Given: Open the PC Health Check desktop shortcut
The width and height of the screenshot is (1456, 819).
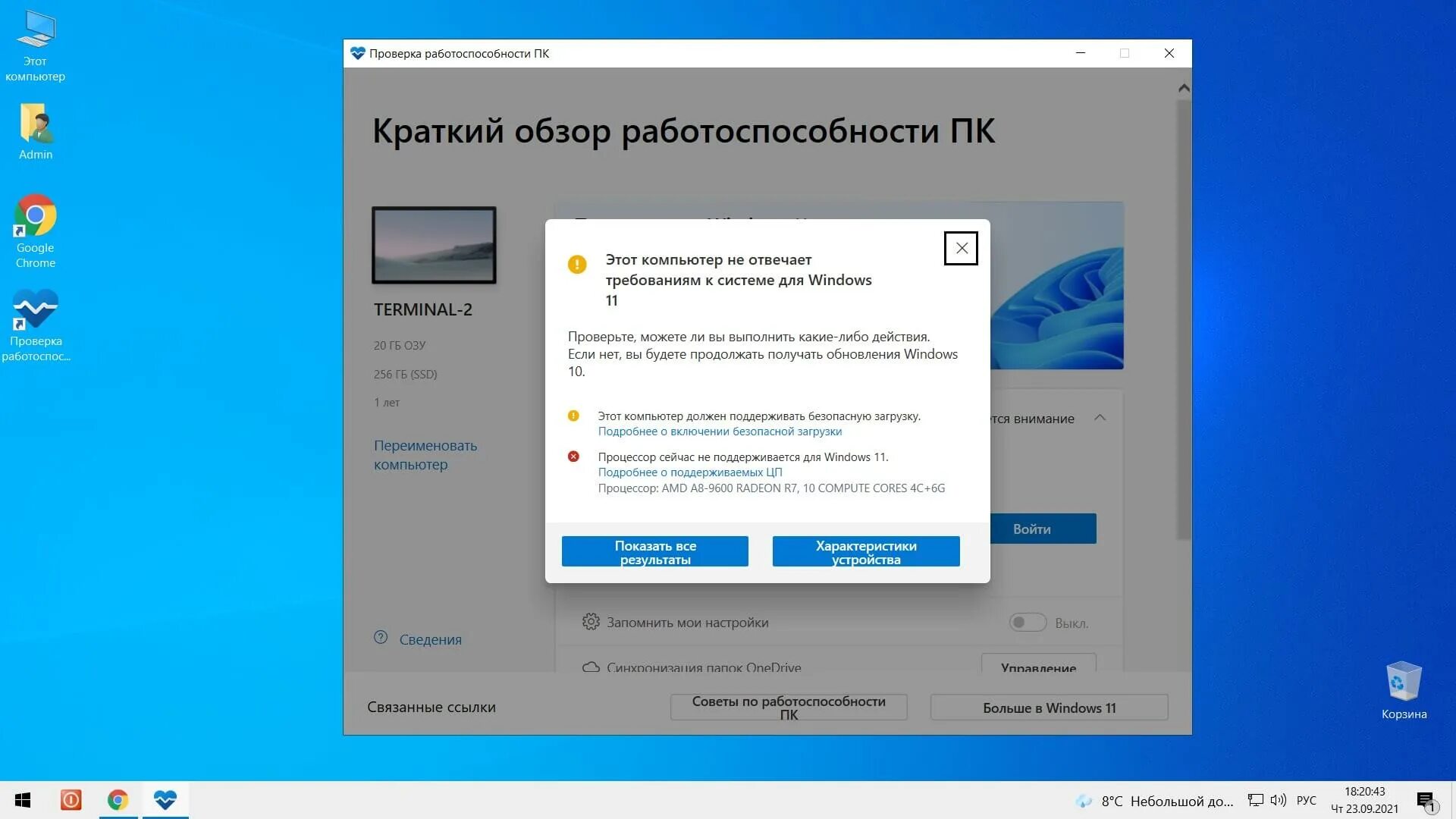Looking at the screenshot, I should [36, 325].
